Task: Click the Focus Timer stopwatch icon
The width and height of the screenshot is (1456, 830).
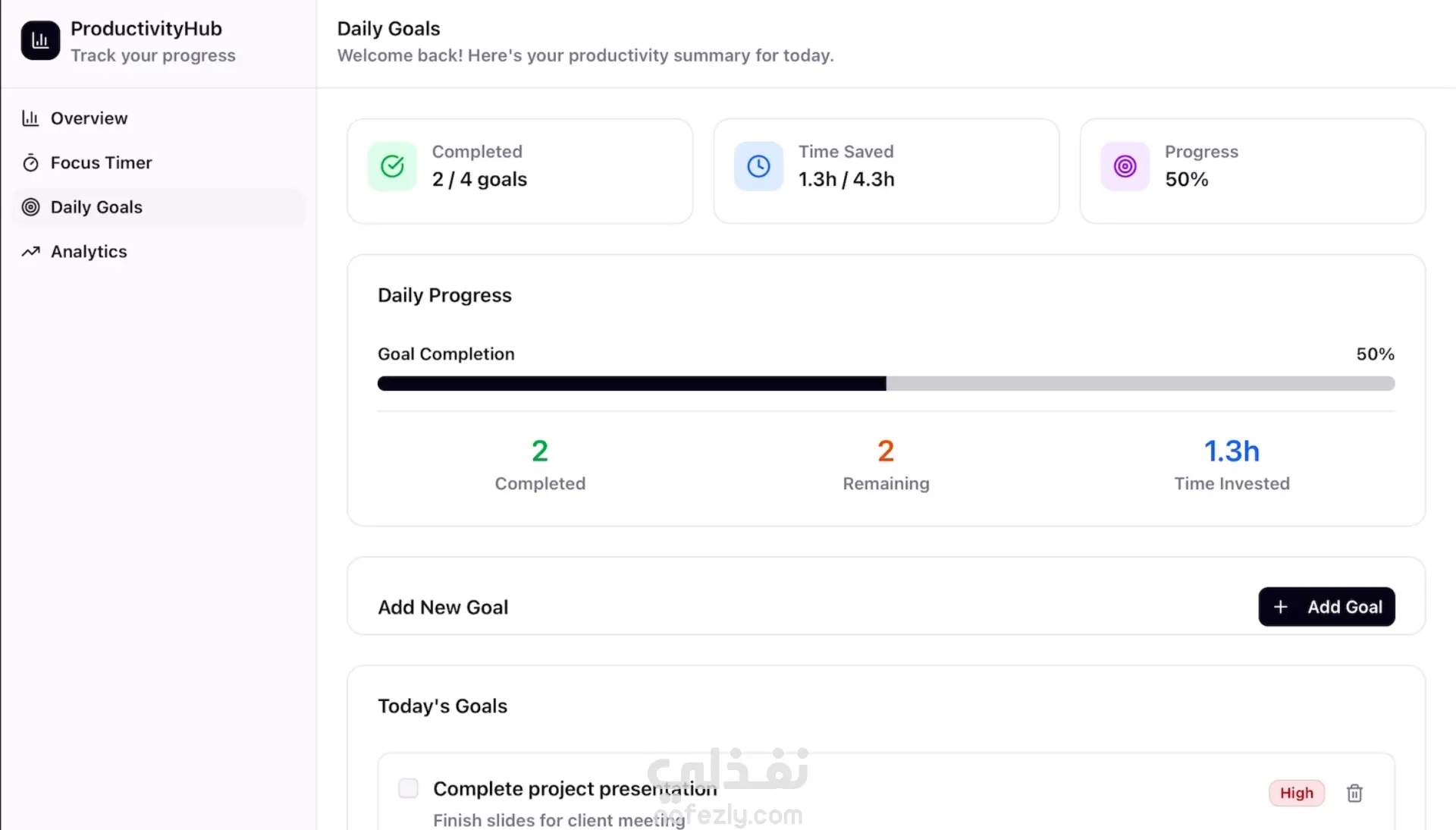Action: (x=30, y=163)
